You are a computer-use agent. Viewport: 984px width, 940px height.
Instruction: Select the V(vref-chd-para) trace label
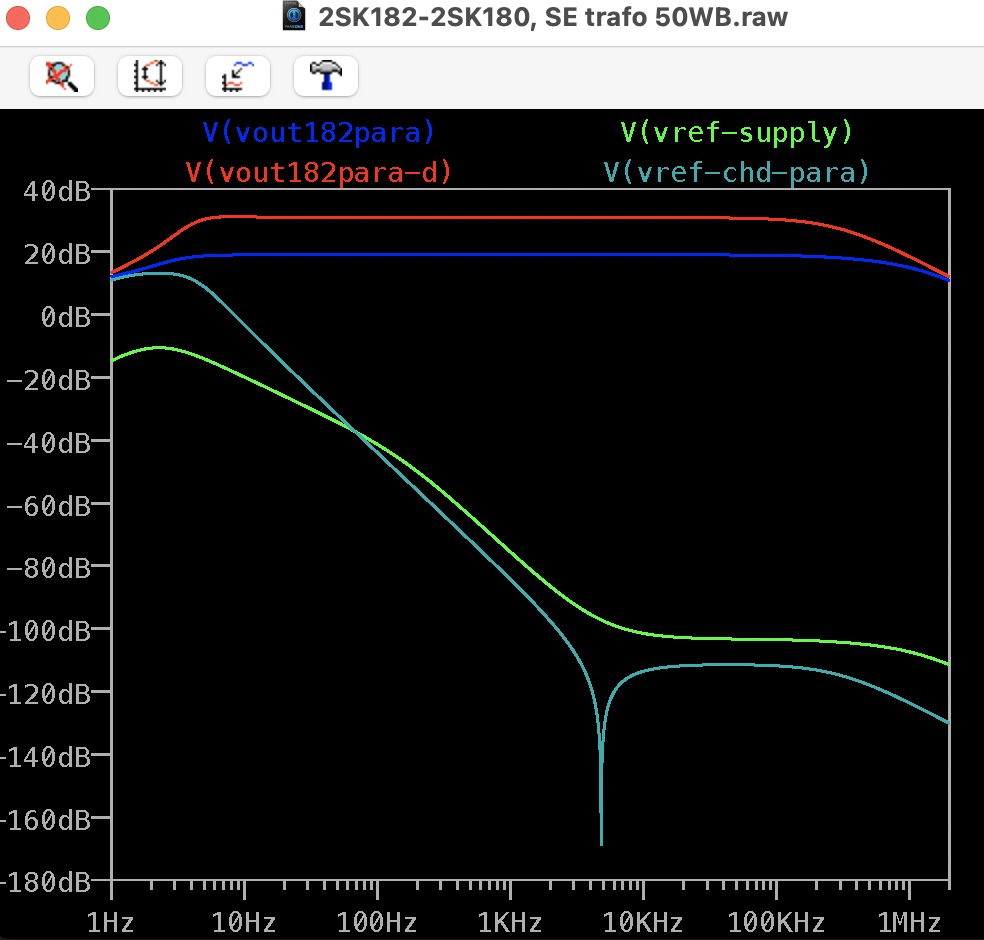(x=737, y=172)
